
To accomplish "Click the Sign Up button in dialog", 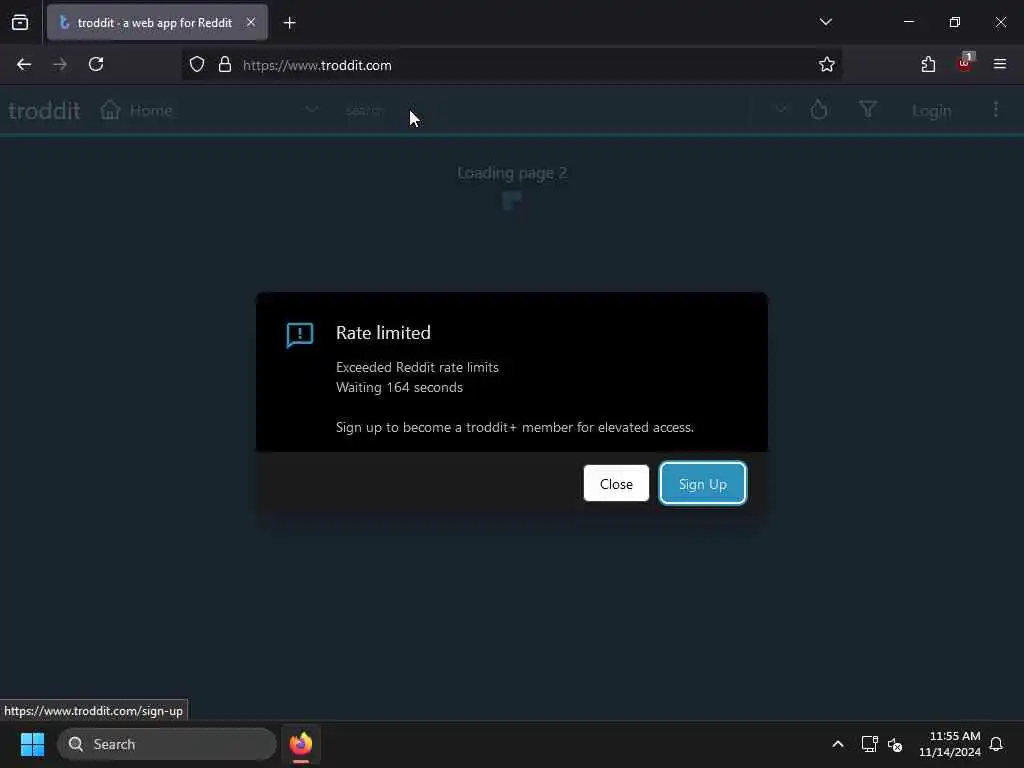I will point(703,484).
